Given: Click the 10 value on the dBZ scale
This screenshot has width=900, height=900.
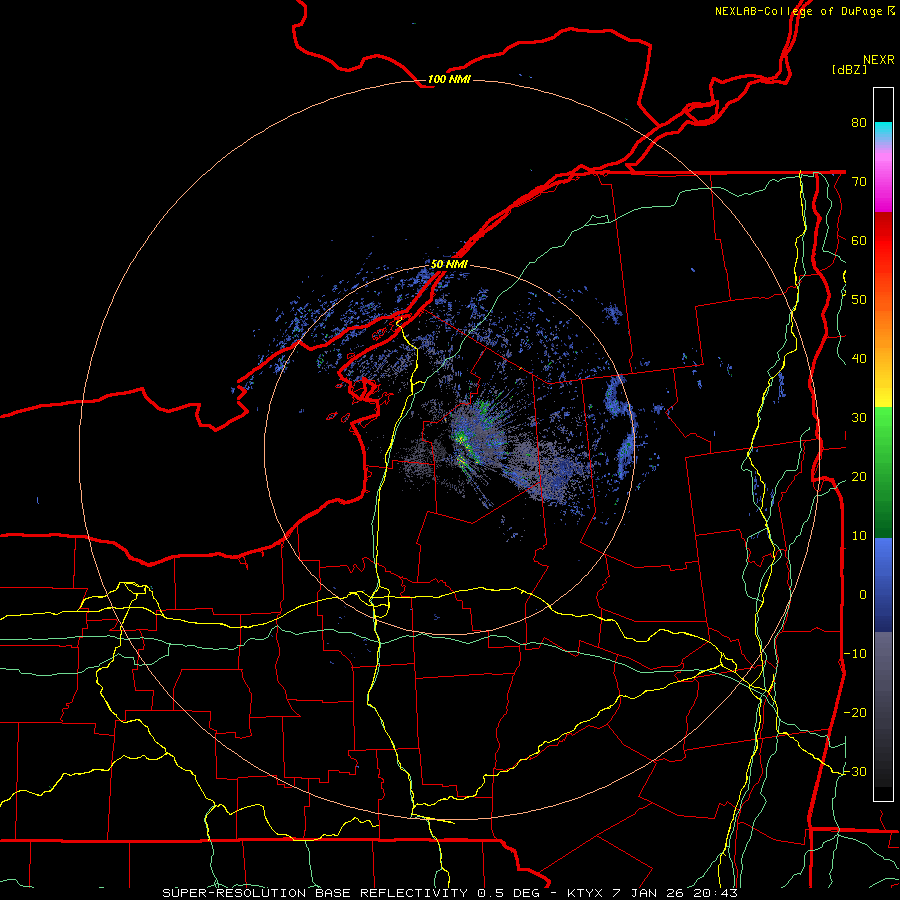Looking at the screenshot, I should 859,536.
